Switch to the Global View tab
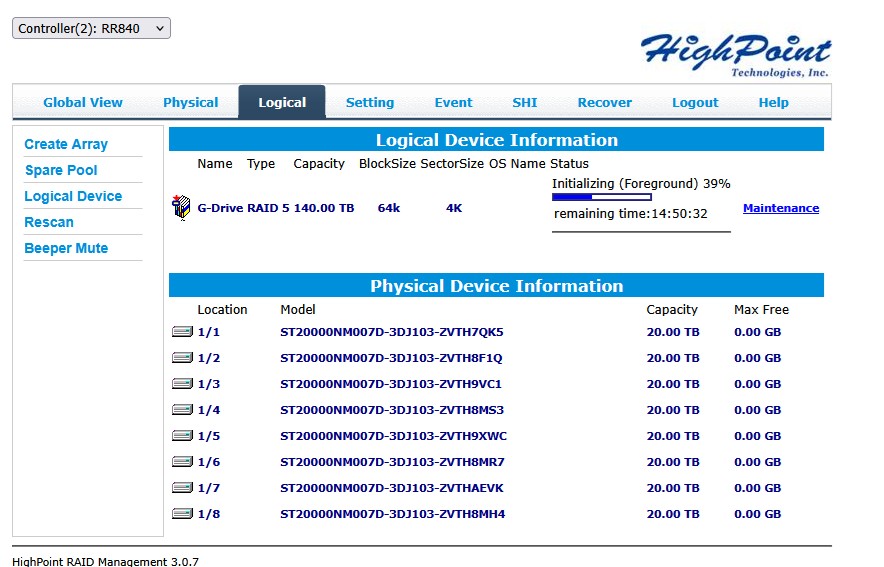The width and height of the screenshot is (884, 567). point(83,103)
